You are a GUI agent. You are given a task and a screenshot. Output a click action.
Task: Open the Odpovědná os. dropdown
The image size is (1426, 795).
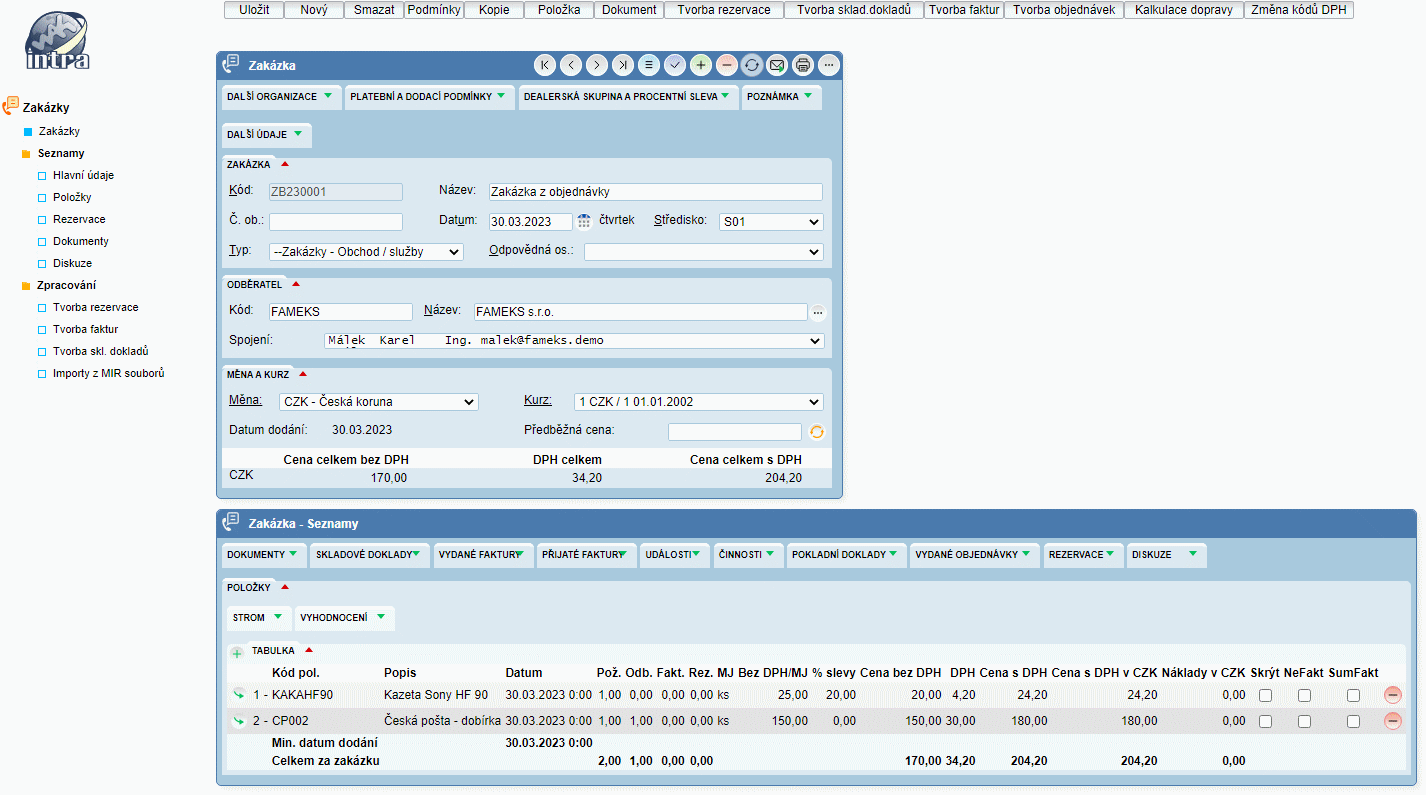point(704,252)
